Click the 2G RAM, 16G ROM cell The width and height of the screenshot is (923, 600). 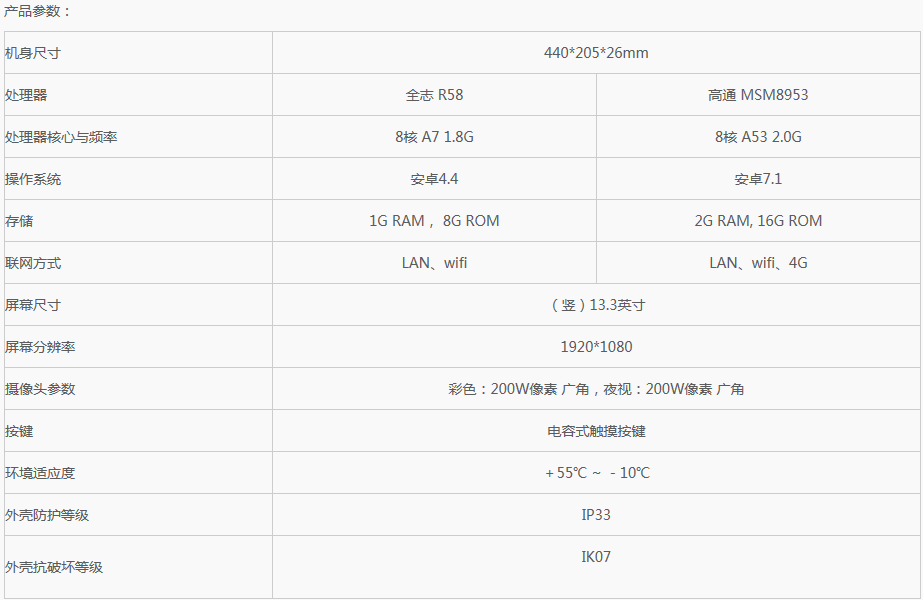(758, 221)
